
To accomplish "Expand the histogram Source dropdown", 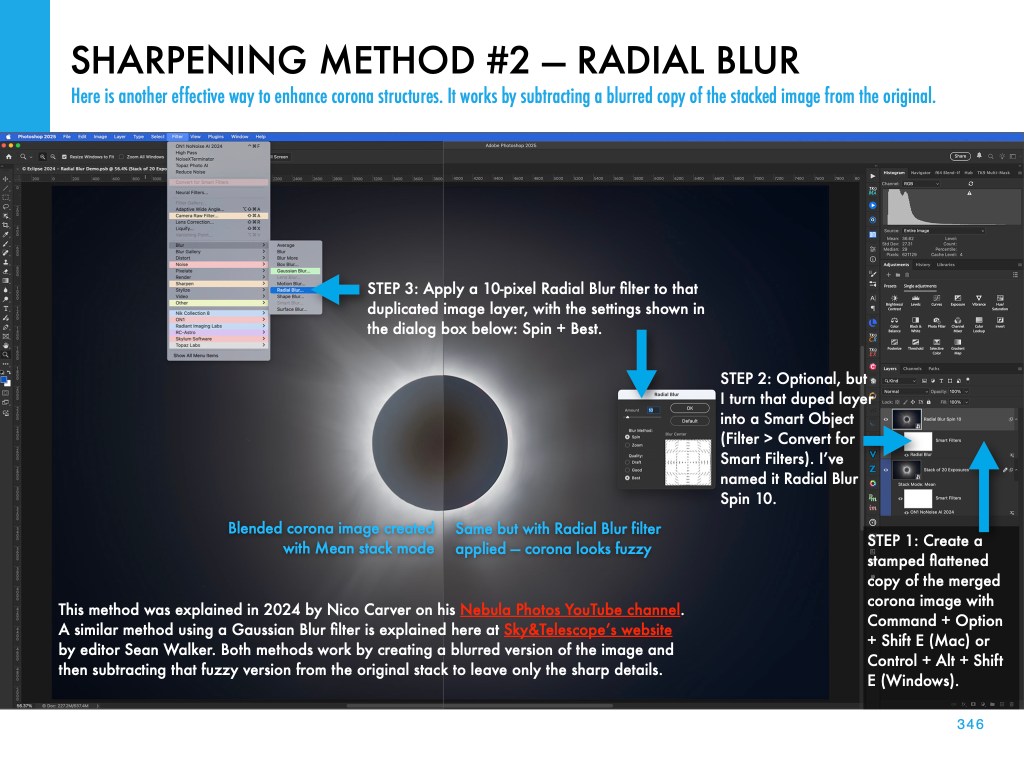I will 945,231.
